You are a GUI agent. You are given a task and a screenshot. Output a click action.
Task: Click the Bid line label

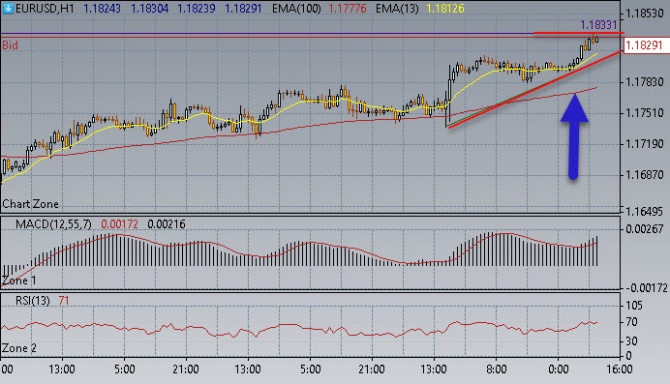click(x=10, y=45)
